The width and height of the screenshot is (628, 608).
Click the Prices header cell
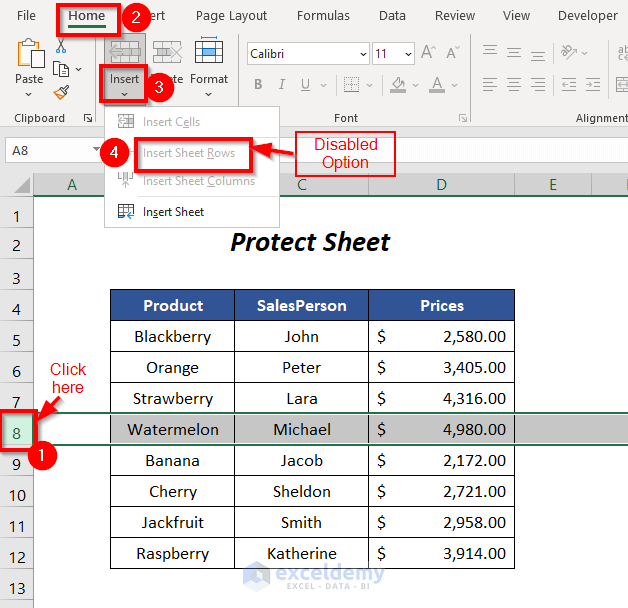tap(442, 305)
